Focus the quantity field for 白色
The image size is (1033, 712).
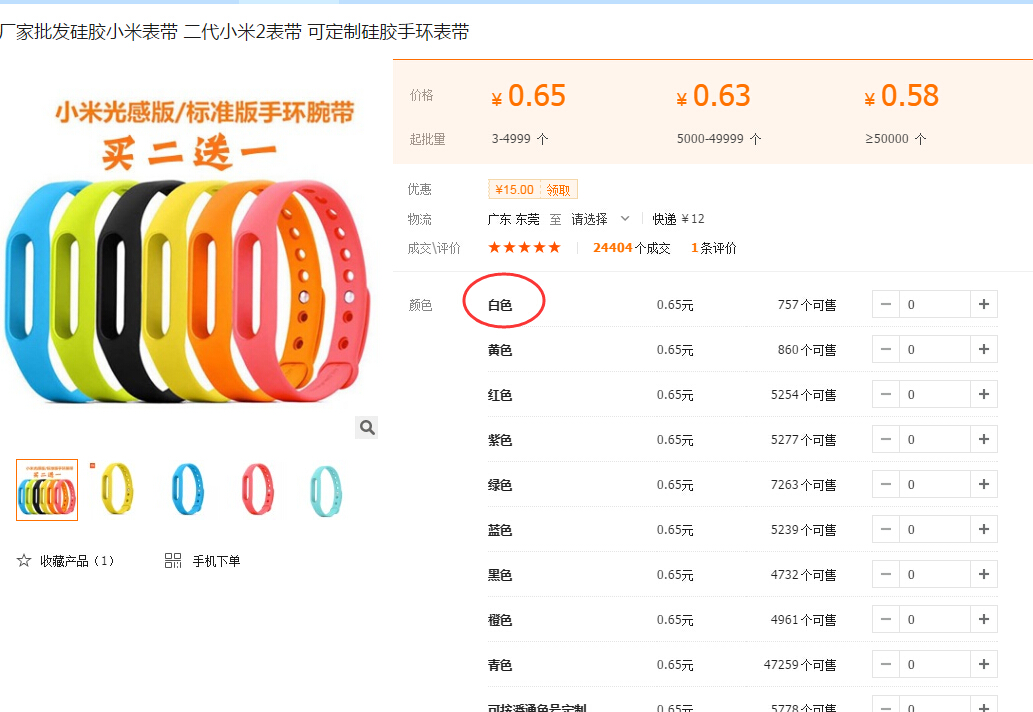tap(935, 304)
